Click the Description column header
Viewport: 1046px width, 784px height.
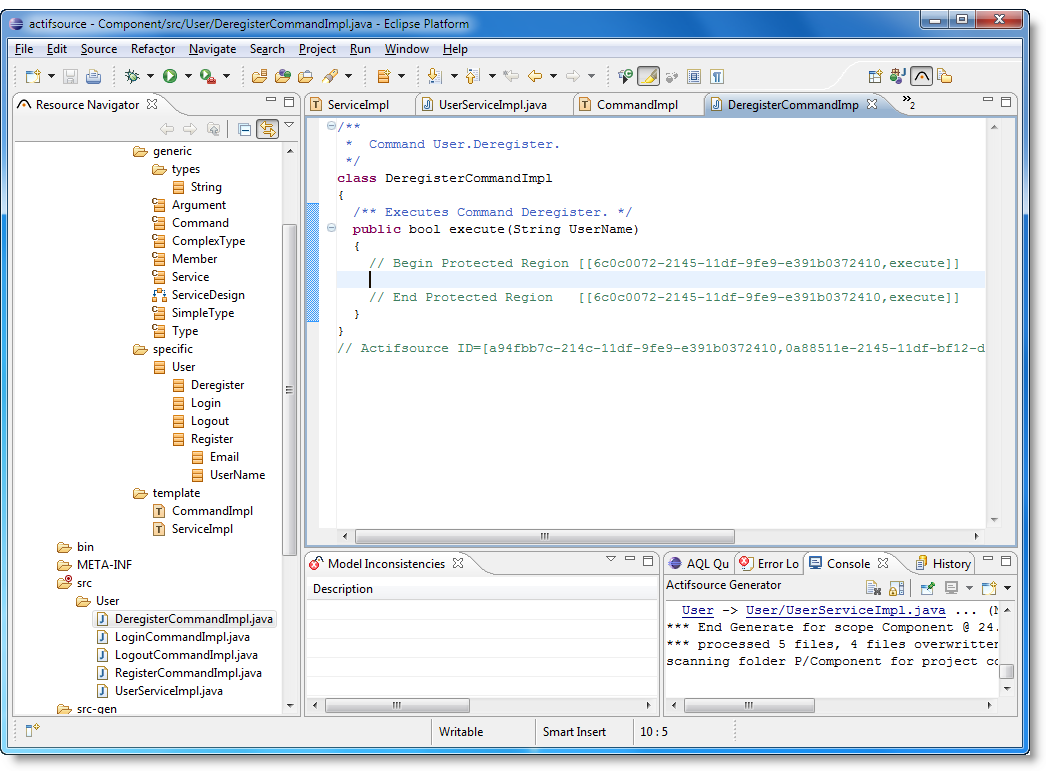343,589
